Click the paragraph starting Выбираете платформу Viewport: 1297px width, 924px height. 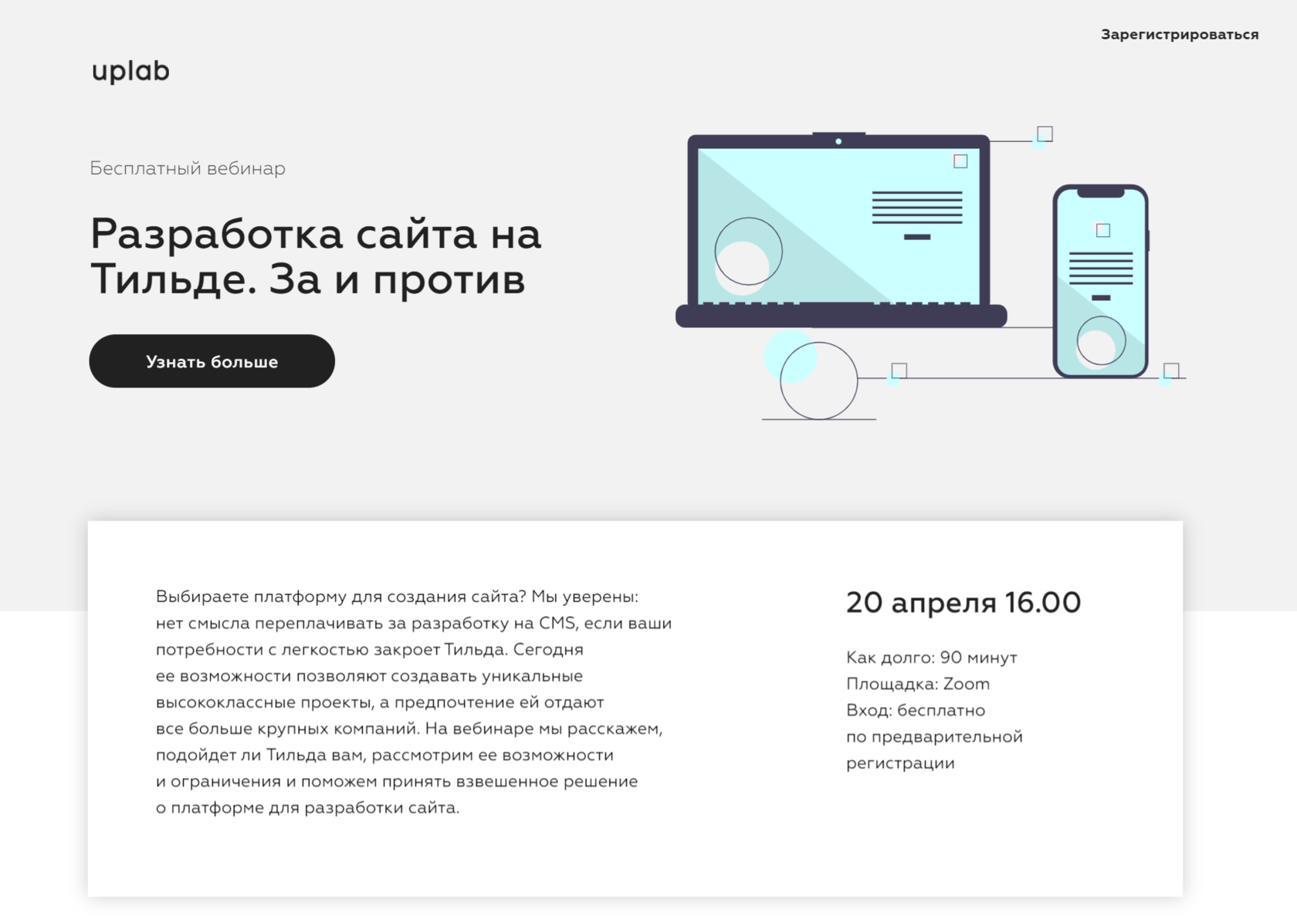click(414, 702)
